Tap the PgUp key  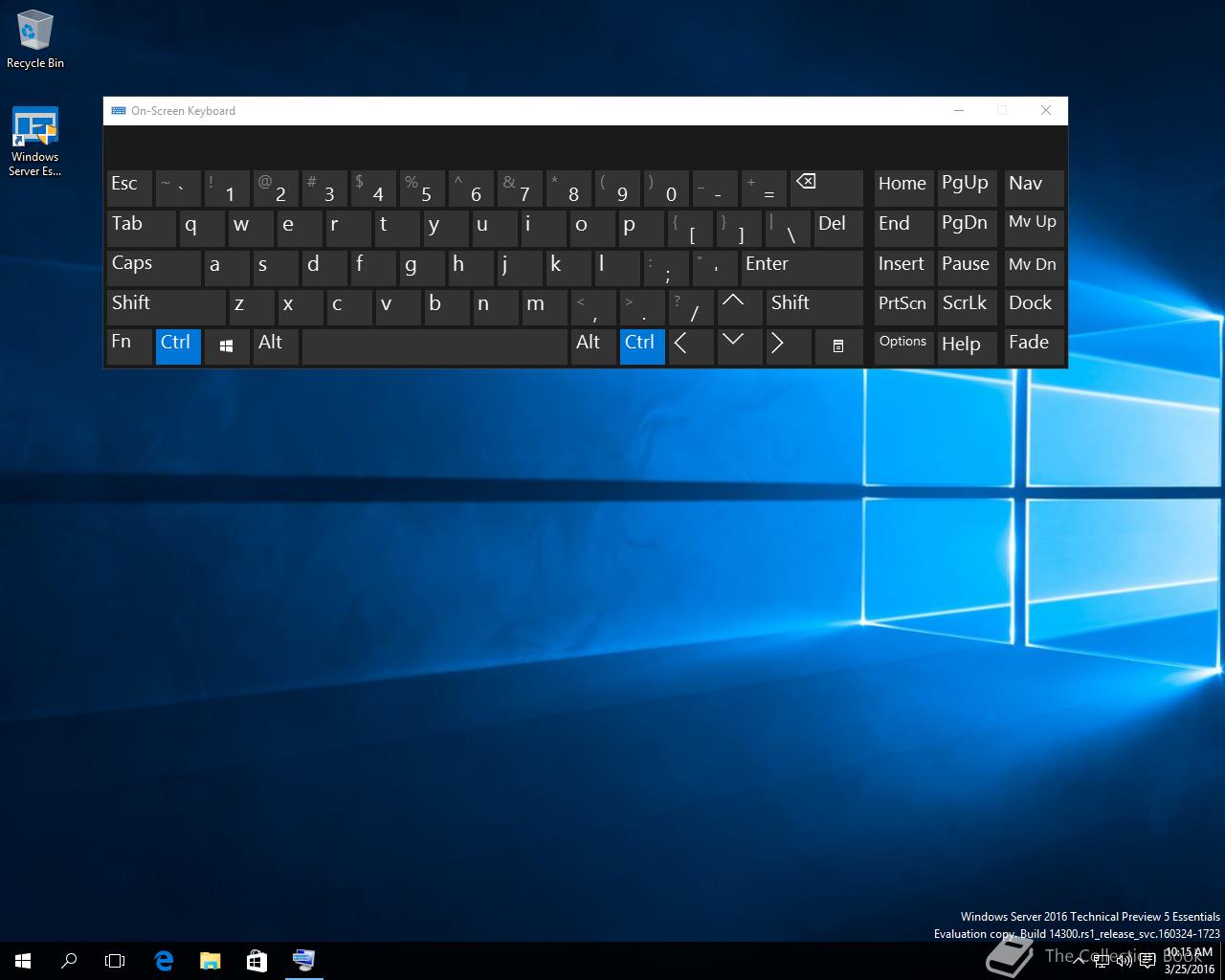click(x=969, y=189)
